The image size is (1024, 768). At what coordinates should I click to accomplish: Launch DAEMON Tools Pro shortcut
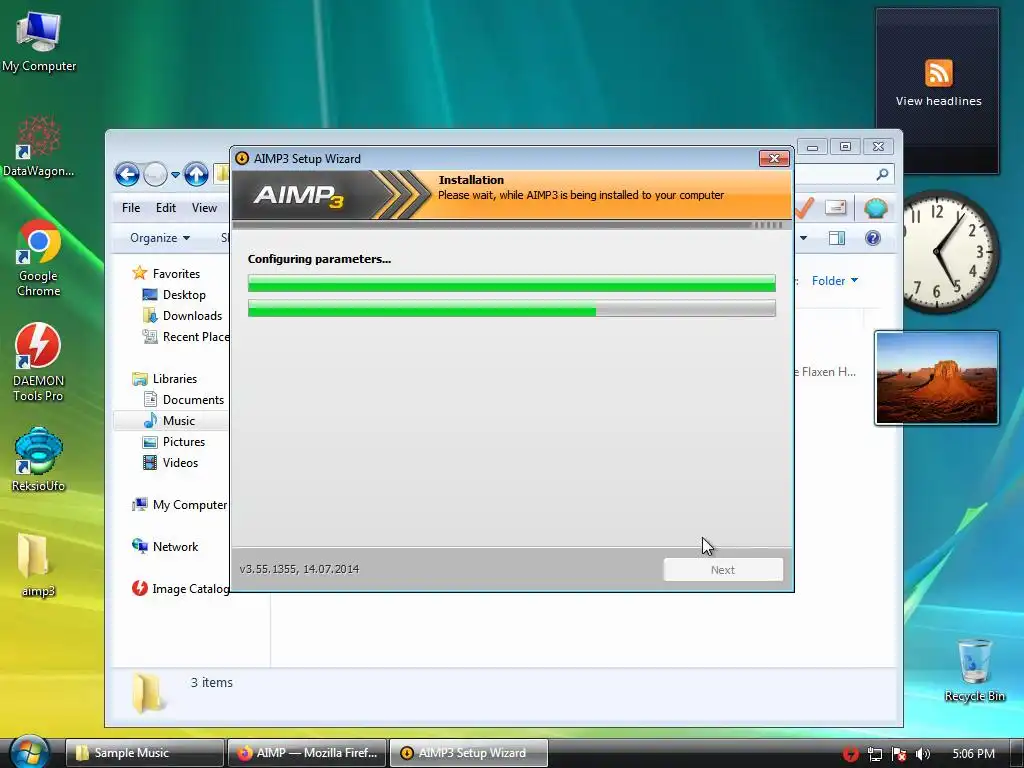[x=39, y=362]
